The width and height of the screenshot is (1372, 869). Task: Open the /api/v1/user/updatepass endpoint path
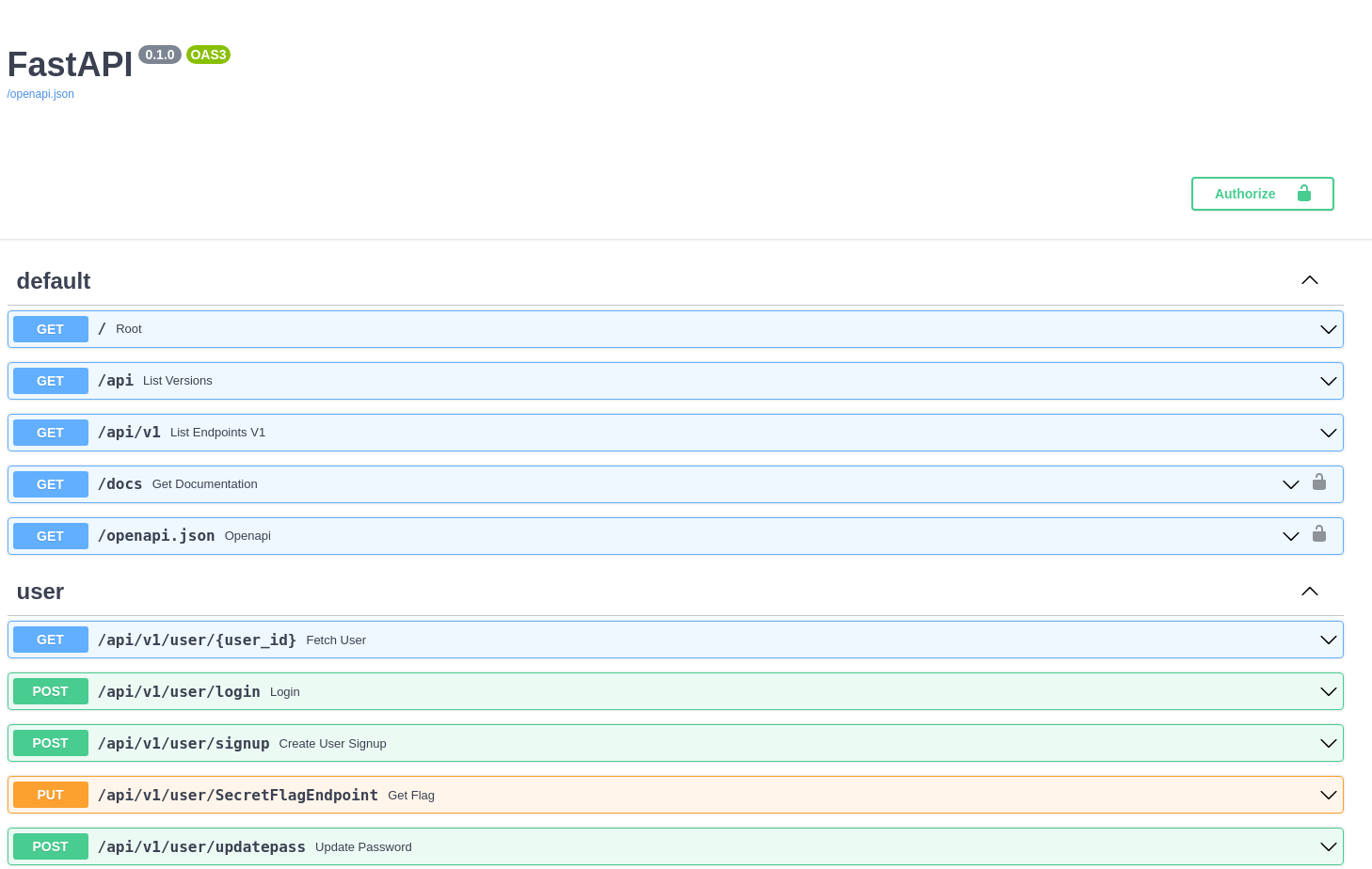click(201, 846)
